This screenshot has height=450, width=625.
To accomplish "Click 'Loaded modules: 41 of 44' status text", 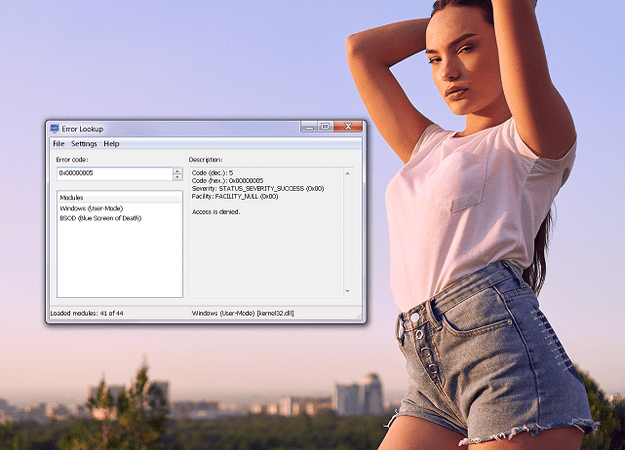I will 87,313.
